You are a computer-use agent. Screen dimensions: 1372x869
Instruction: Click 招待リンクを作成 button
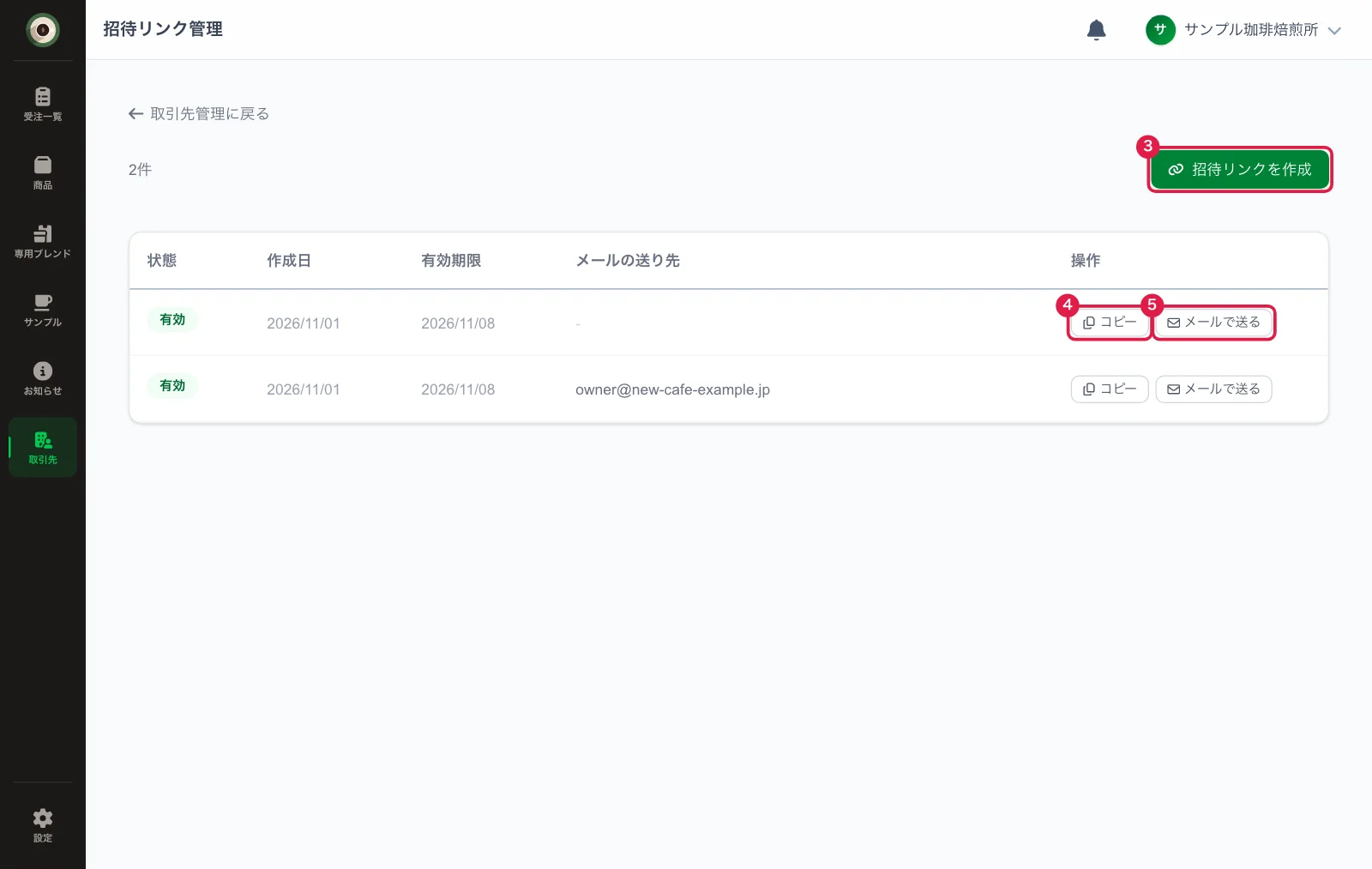(x=1240, y=170)
